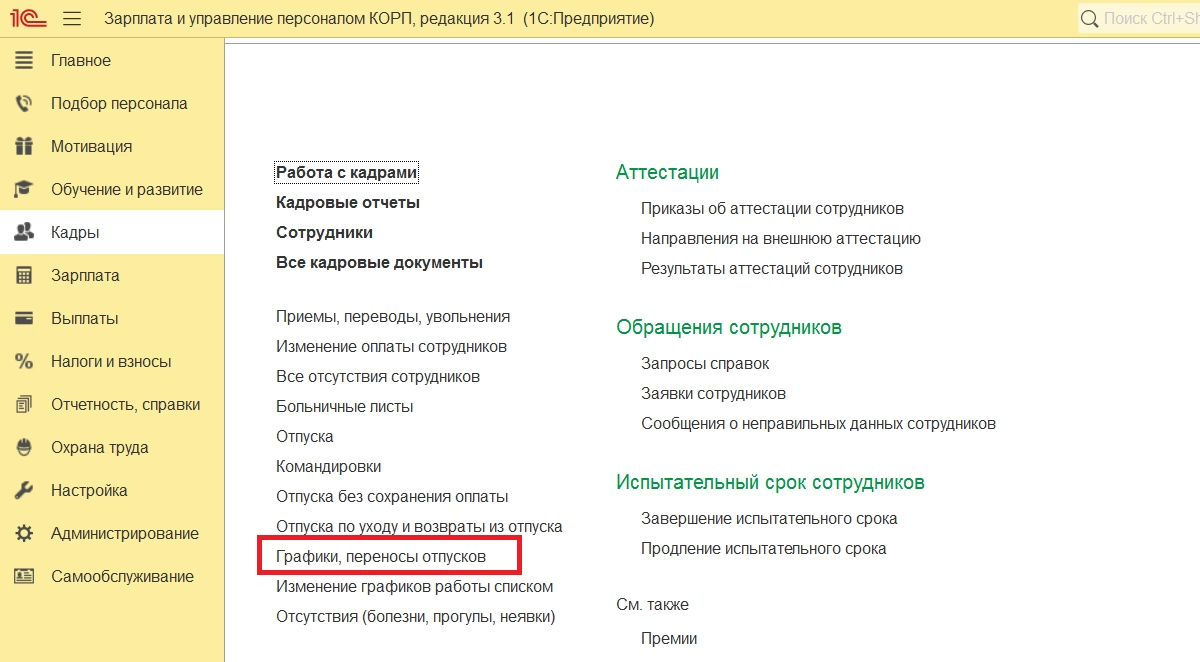Click the Мотивация gift icon
This screenshot has height=662, width=1200.
pyautogui.click(x=24, y=147)
